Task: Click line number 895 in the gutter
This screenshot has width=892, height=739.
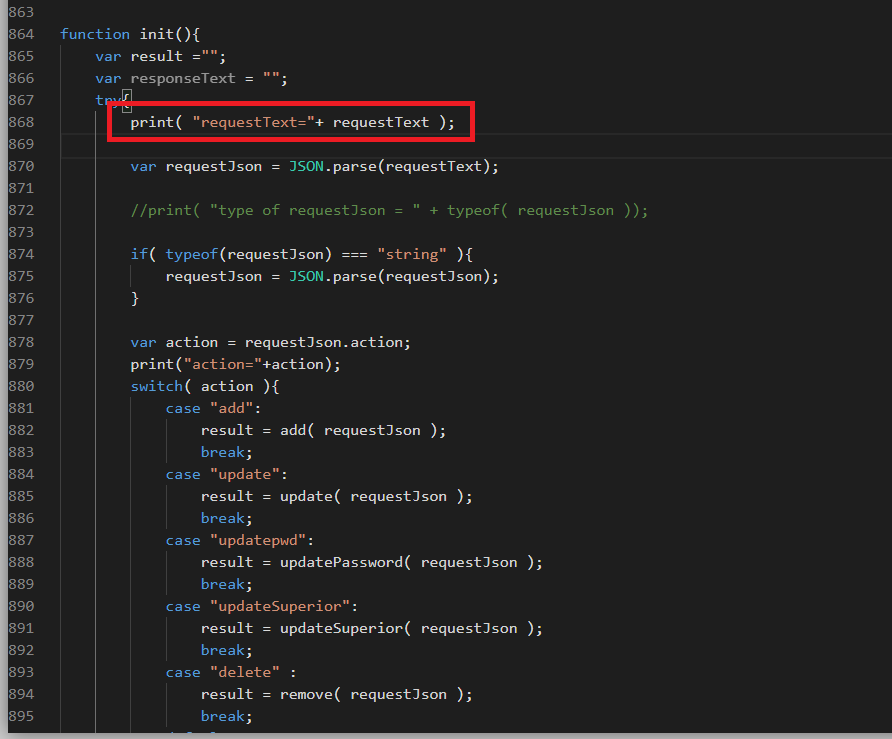Action: click(x=21, y=716)
